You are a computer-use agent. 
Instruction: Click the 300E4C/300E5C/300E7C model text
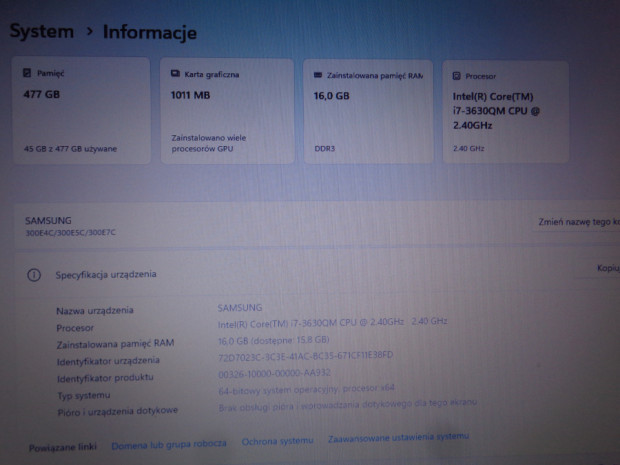coord(70,232)
